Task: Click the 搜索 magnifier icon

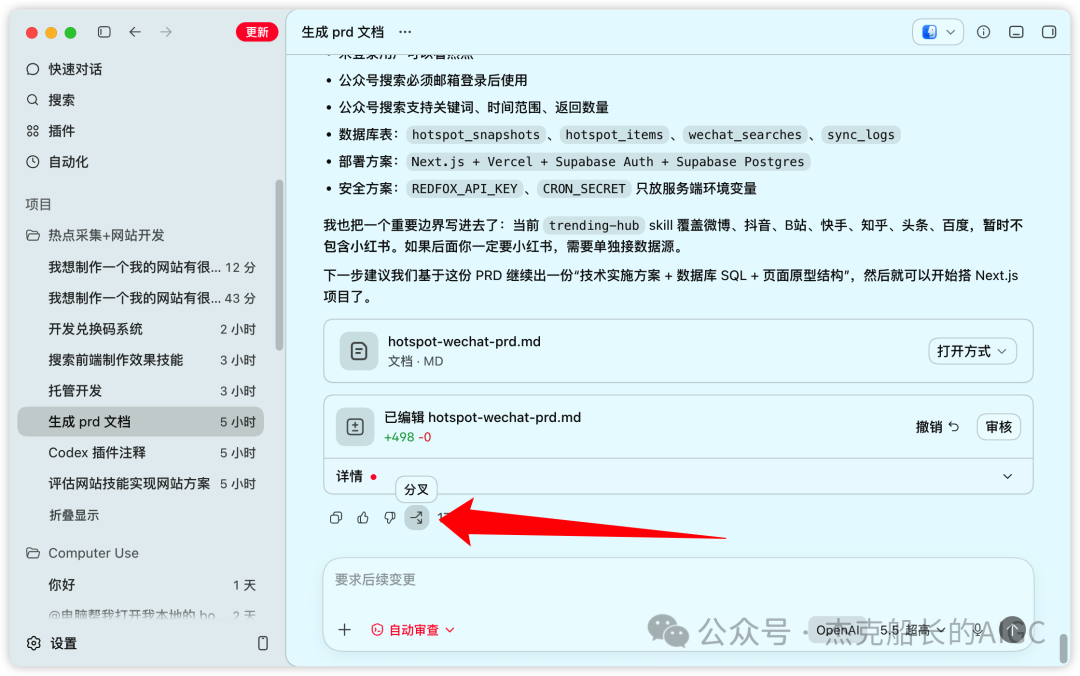Action: click(x=32, y=100)
